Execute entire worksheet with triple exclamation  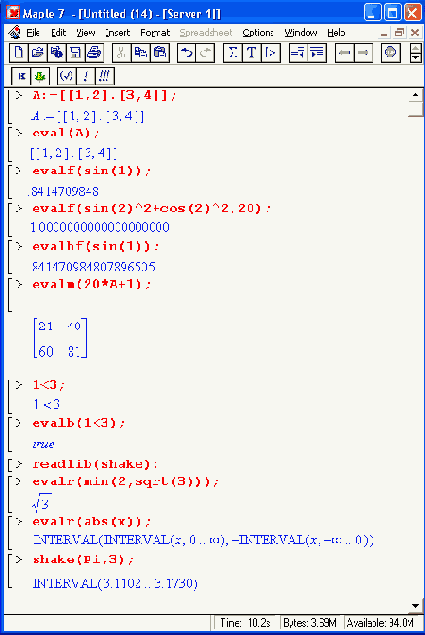coord(105,76)
